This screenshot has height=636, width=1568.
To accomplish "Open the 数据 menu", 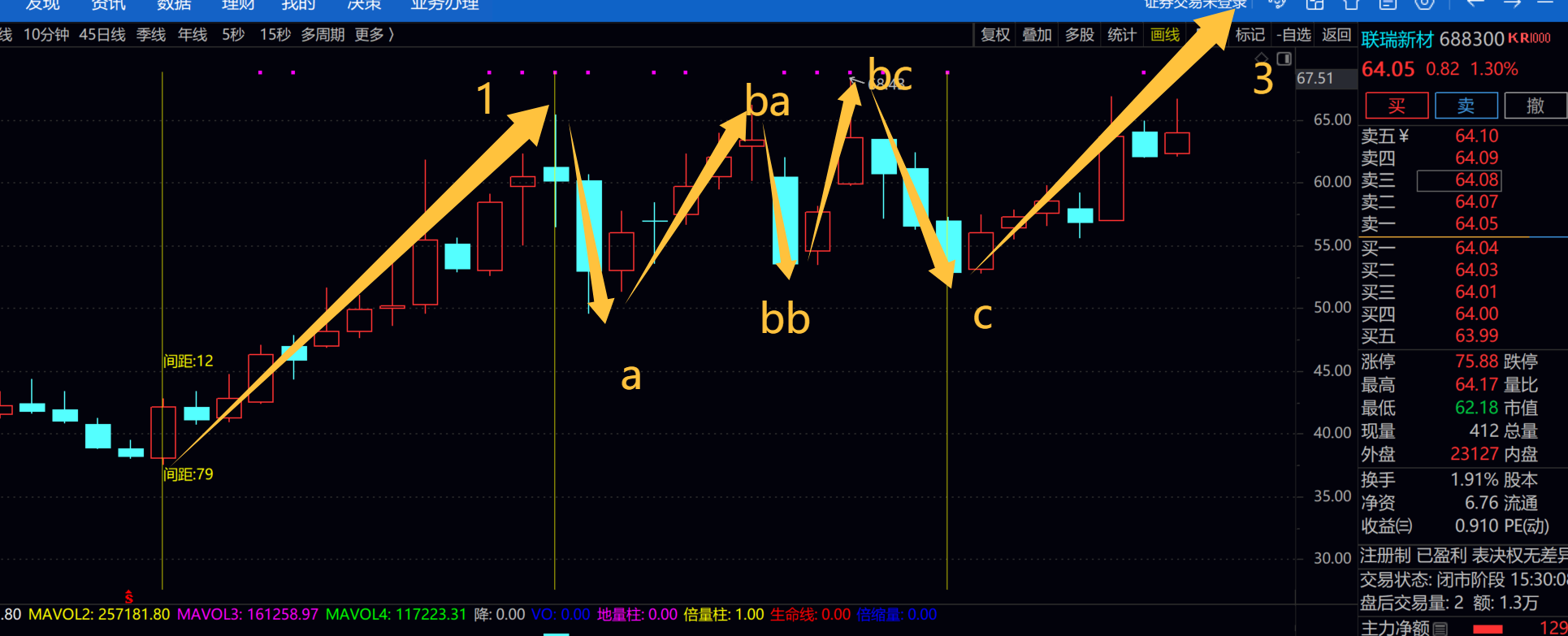I will [x=174, y=5].
